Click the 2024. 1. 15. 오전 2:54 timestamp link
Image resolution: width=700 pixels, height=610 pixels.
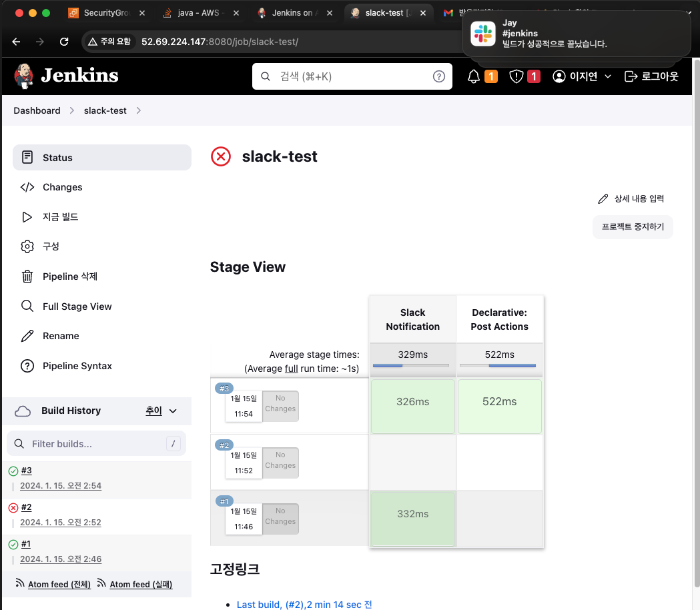(61, 485)
